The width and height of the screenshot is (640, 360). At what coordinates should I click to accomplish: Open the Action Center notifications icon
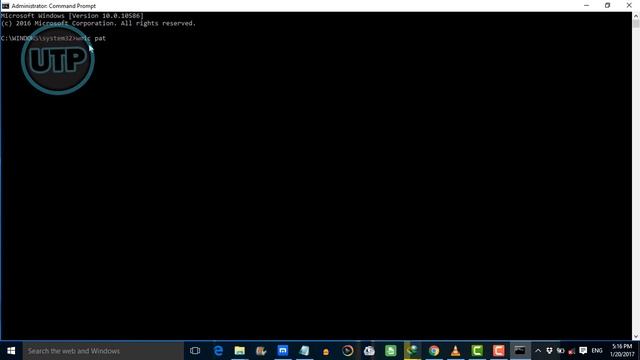point(583,351)
